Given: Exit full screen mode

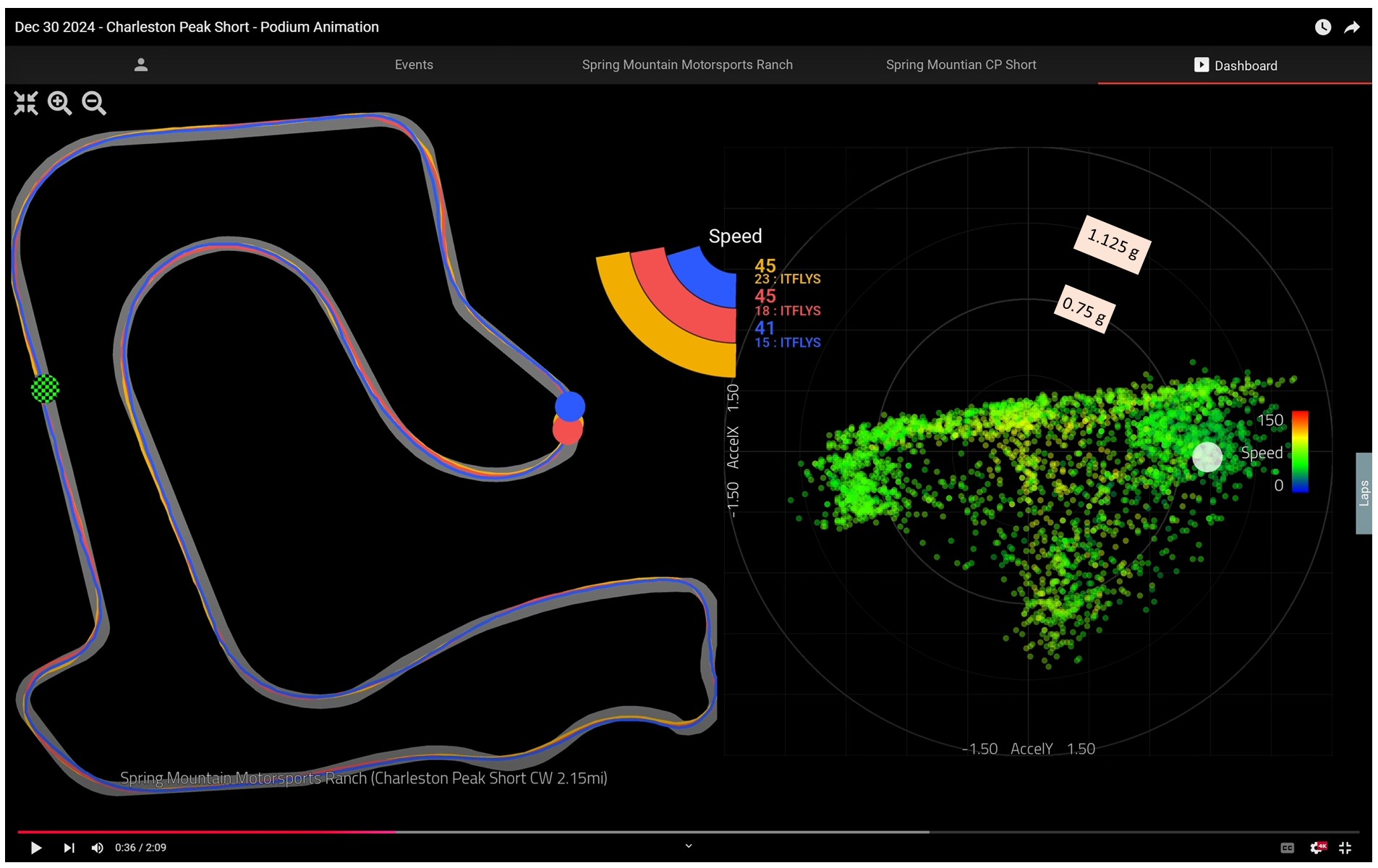Looking at the screenshot, I should tap(1345, 848).
